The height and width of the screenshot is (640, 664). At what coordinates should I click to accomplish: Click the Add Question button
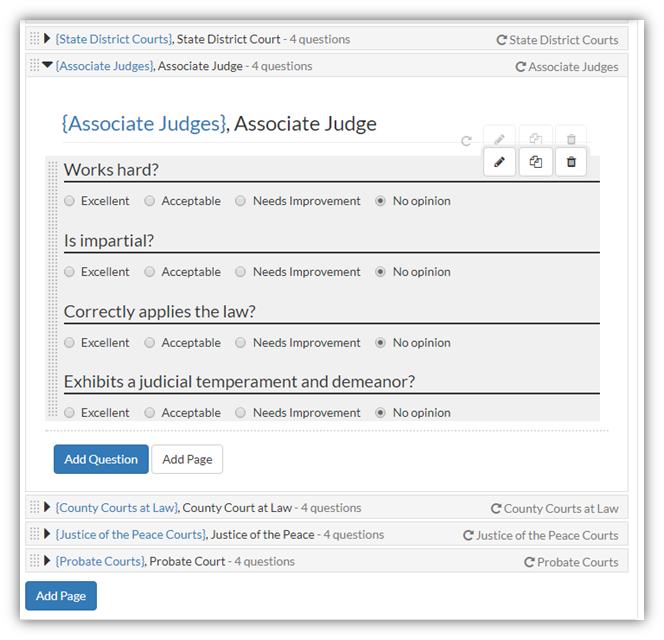pyautogui.click(x=101, y=459)
